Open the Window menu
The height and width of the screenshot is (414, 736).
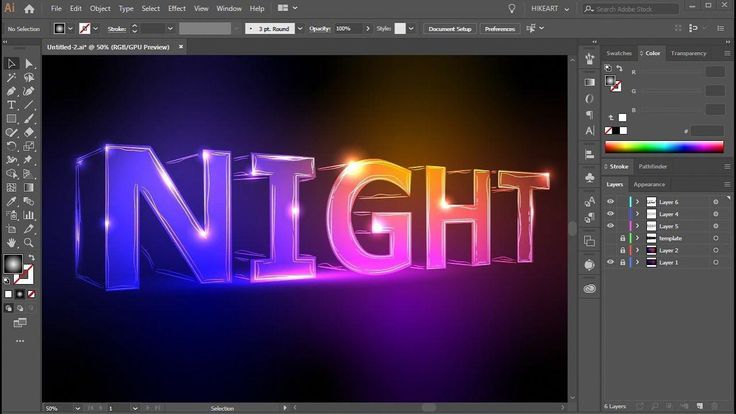coord(229,8)
